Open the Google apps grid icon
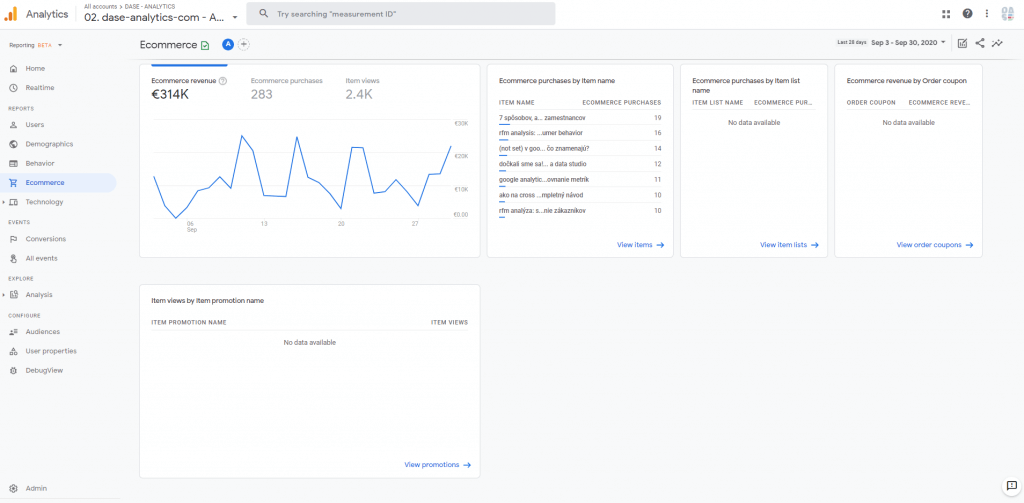The height and width of the screenshot is (503, 1024). [946, 14]
